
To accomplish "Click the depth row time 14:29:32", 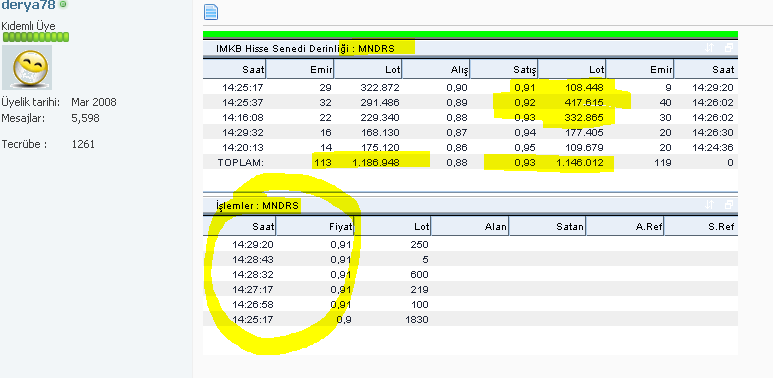I will pyautogui.click(x=243, y=133).
